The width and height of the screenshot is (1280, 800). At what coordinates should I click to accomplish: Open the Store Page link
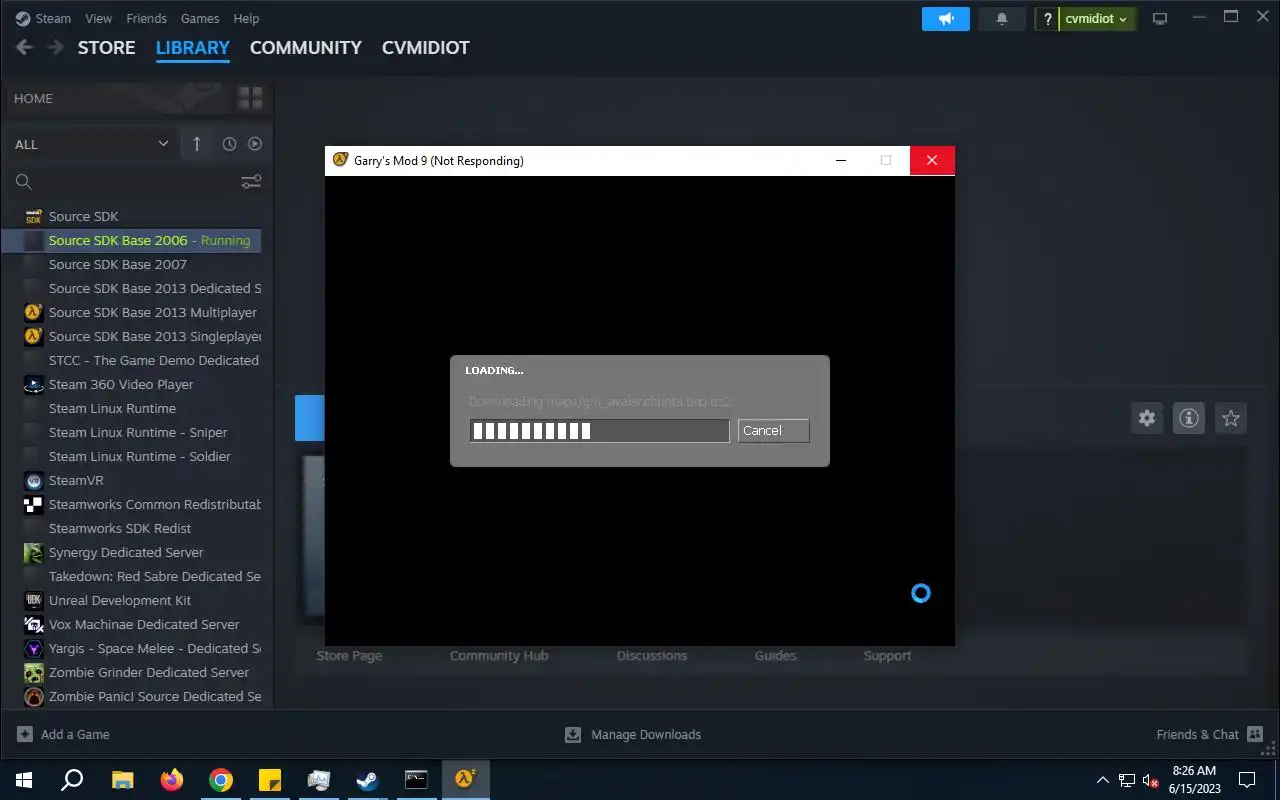click(x=349, y=656)
